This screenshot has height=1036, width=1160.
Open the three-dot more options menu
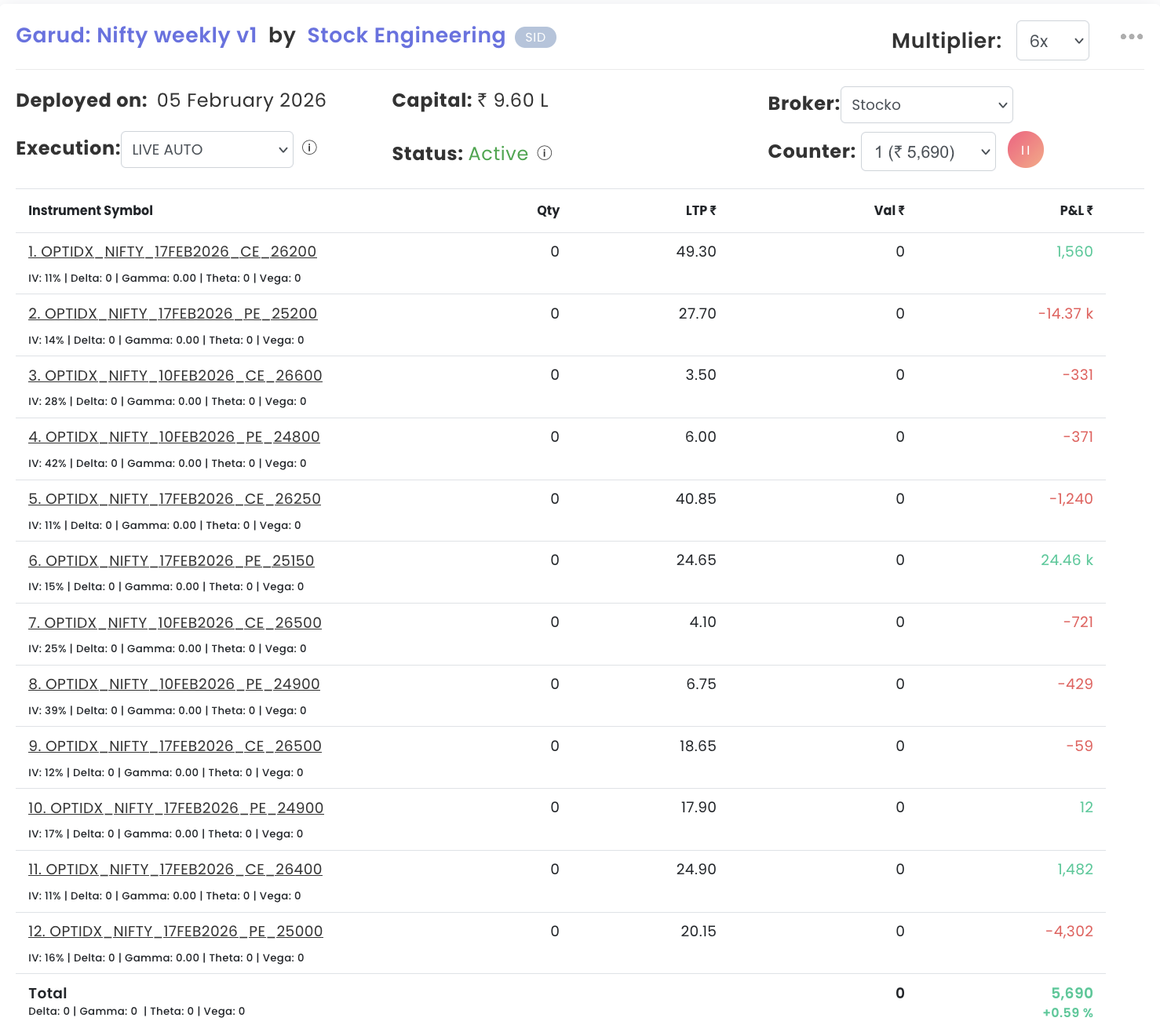pyautogui.click(x=1131, y=37)
